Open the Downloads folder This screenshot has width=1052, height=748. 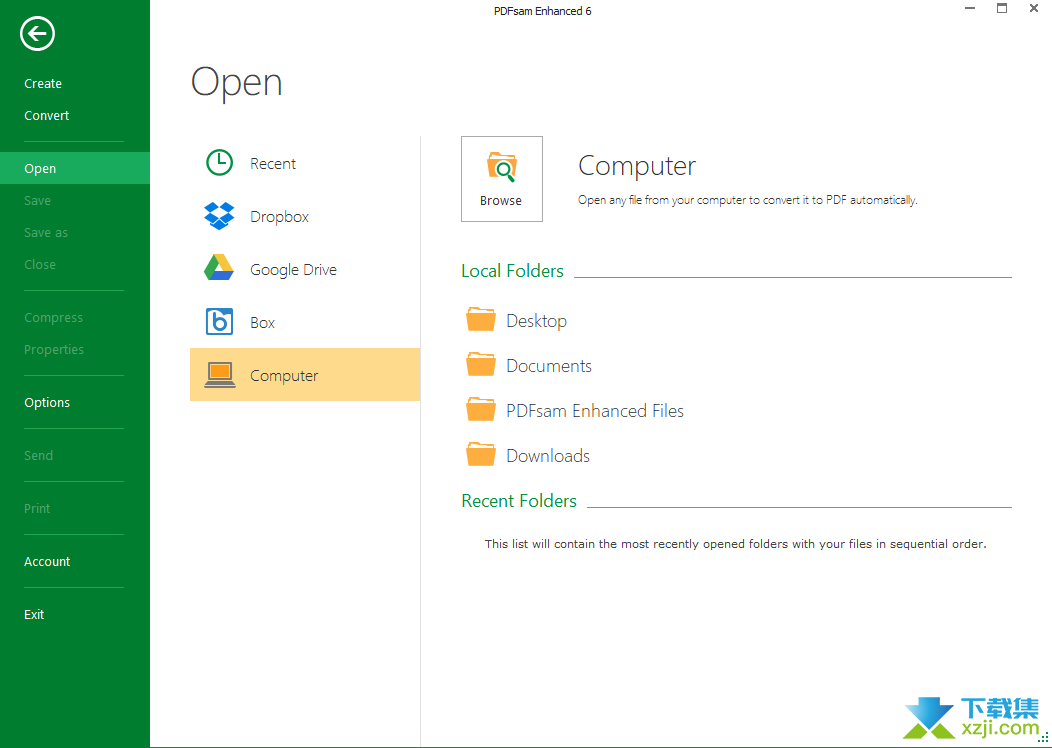pos(547,456)
